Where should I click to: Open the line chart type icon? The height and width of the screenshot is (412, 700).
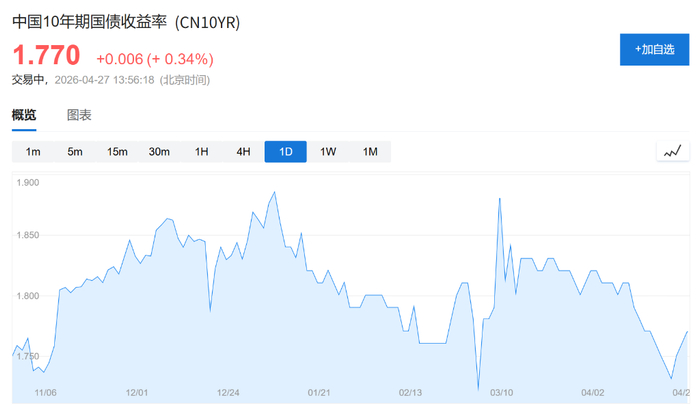pos(673,151)
